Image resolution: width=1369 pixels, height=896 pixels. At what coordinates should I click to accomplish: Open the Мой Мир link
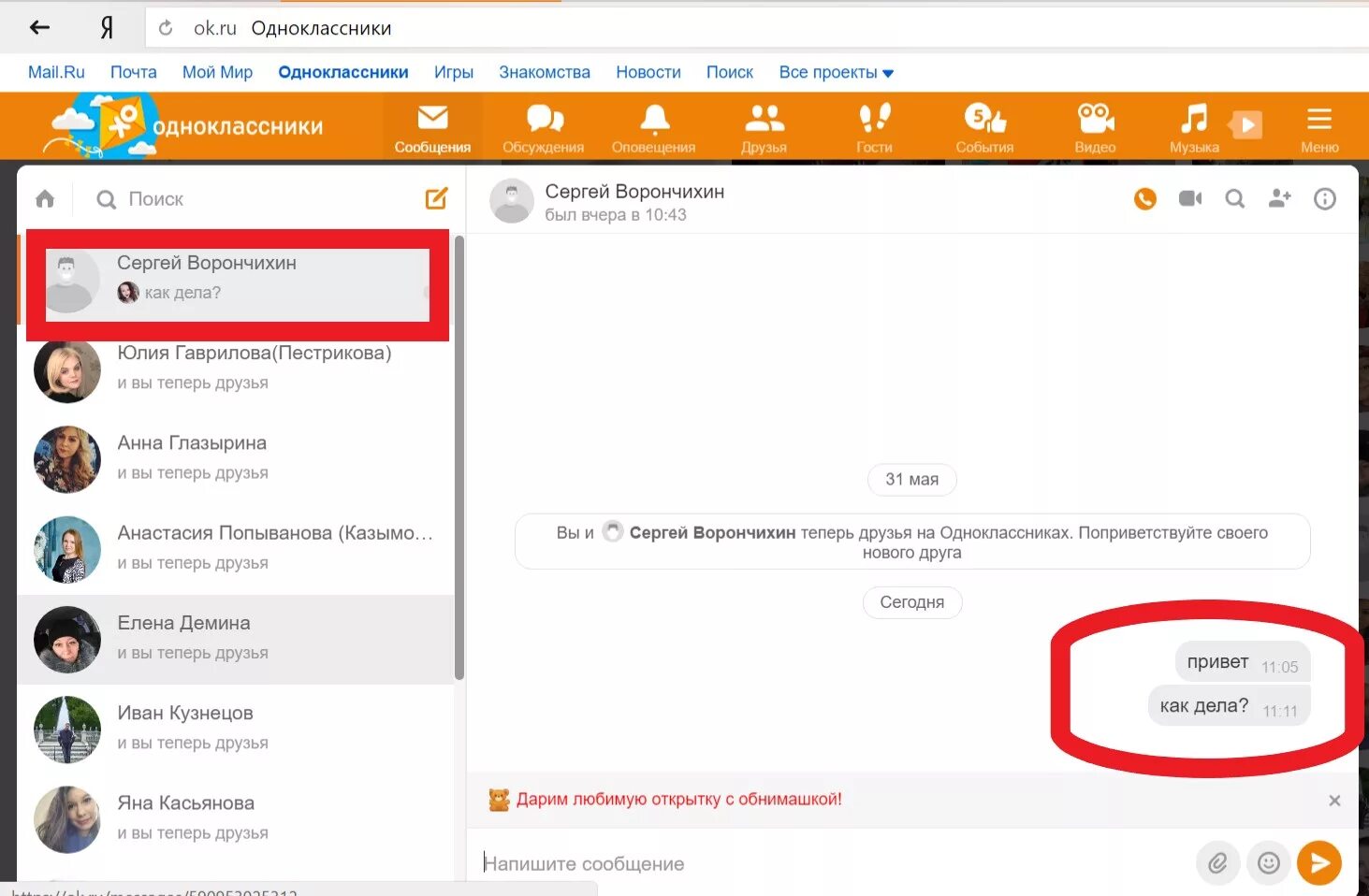pyautogui.click(x=217, y=72)
